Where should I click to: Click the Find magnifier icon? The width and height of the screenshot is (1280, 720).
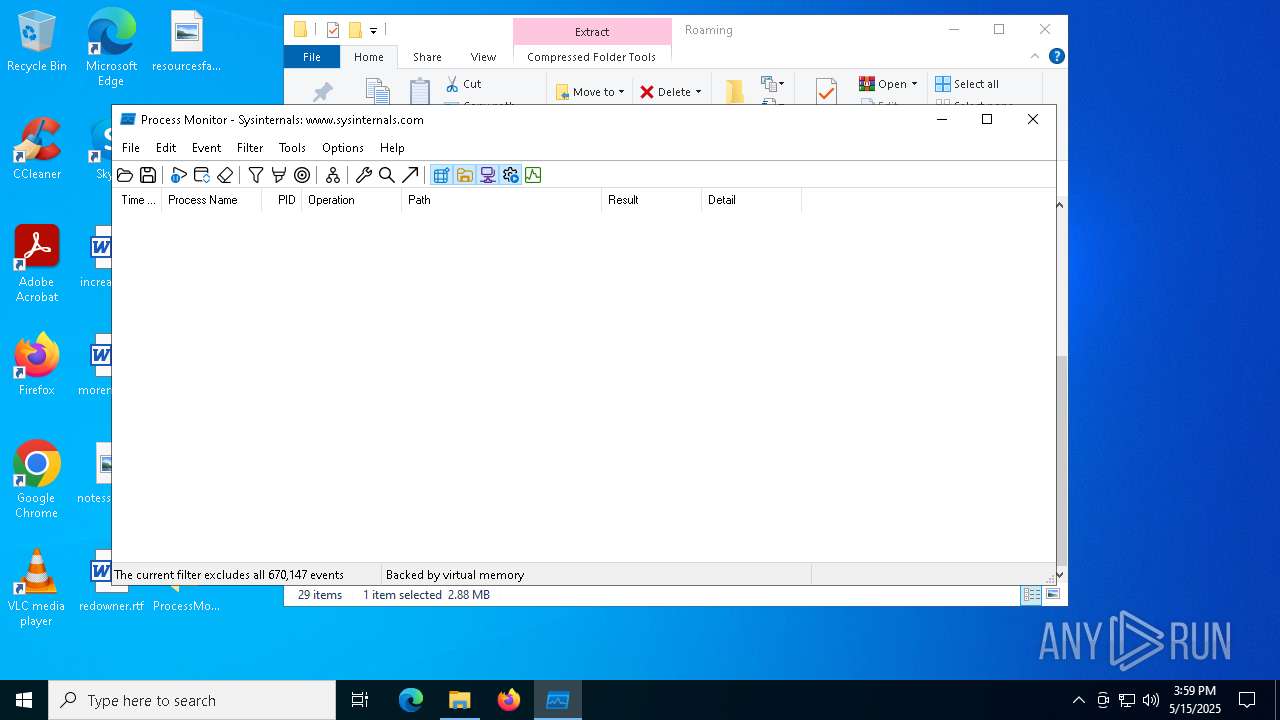click(387, 175)
